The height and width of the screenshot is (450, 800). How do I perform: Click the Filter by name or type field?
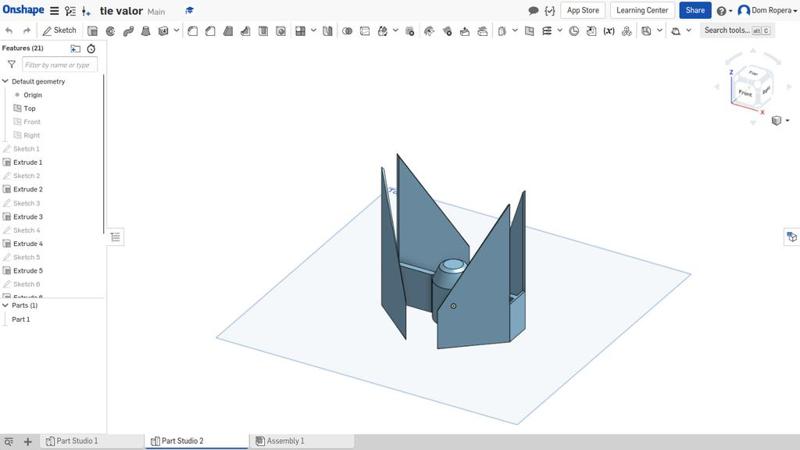[x=60, y=65]
